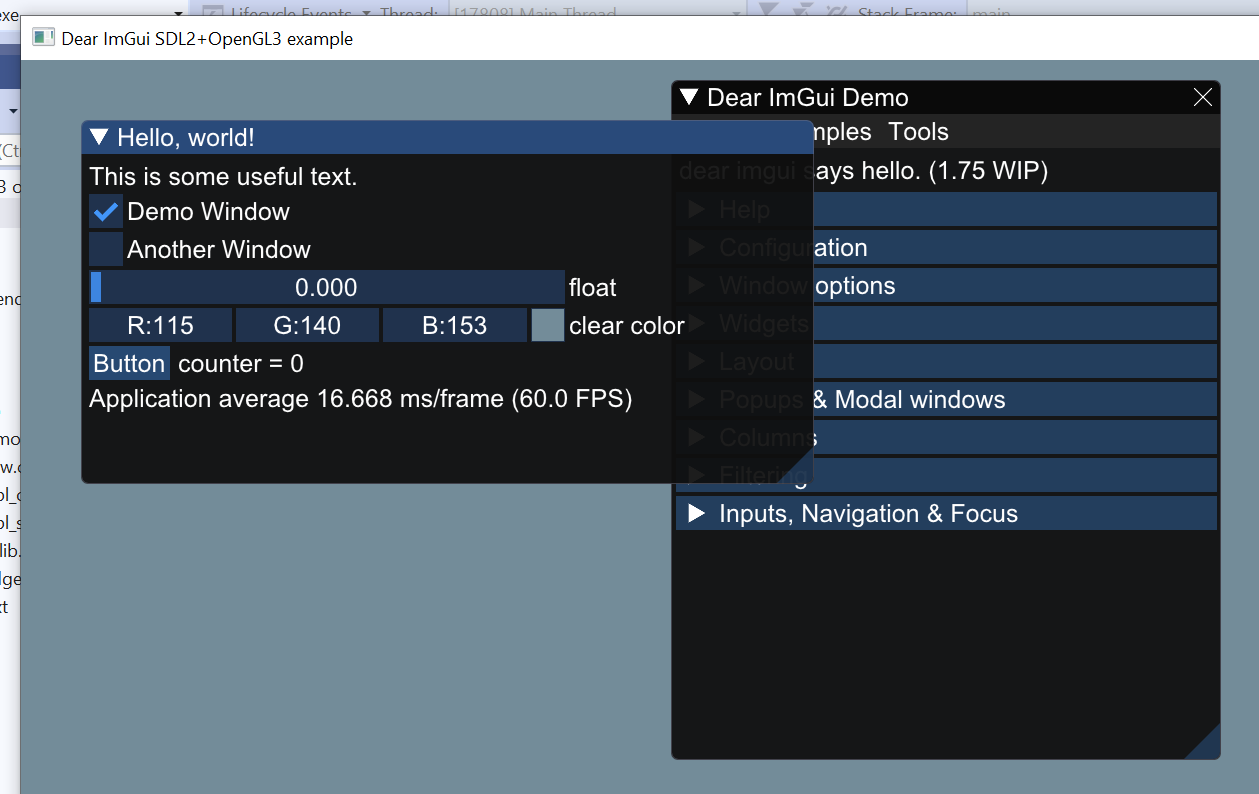The height and width of the screenshot is (794, 1259).
Task: Expand the Widgets section header
Action: [946, 324]
